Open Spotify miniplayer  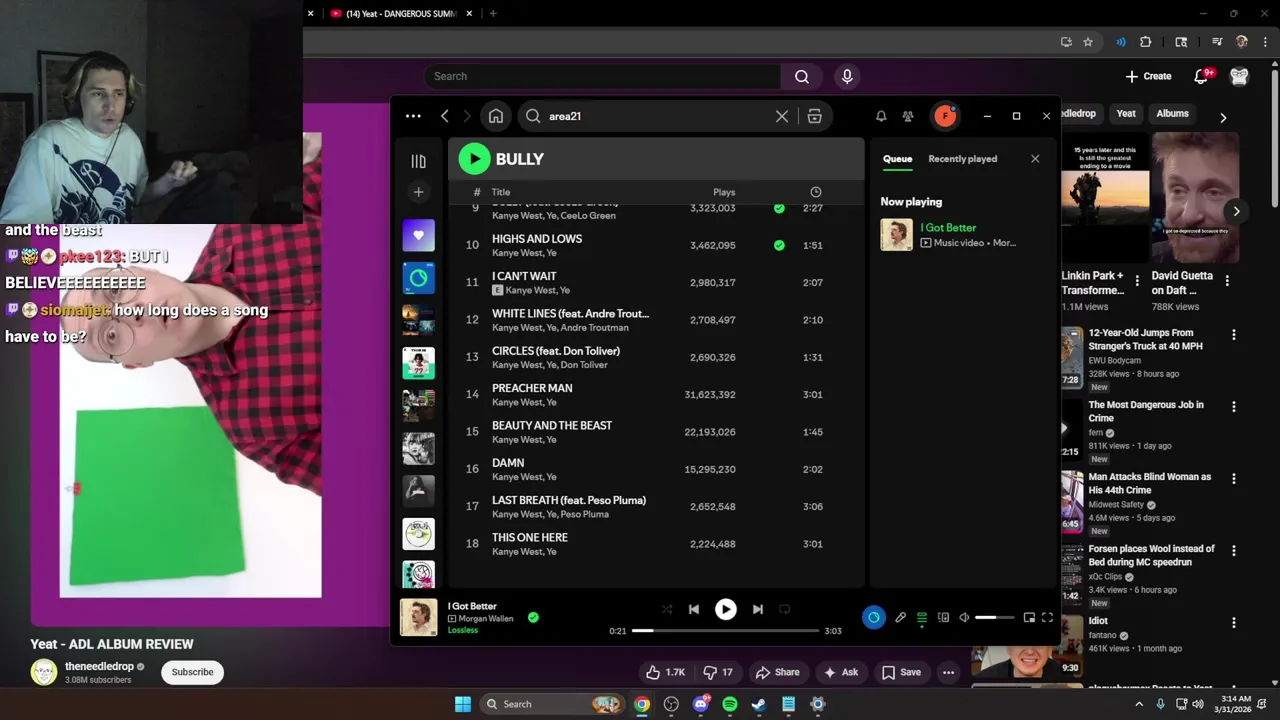[x=1029, y=618]
